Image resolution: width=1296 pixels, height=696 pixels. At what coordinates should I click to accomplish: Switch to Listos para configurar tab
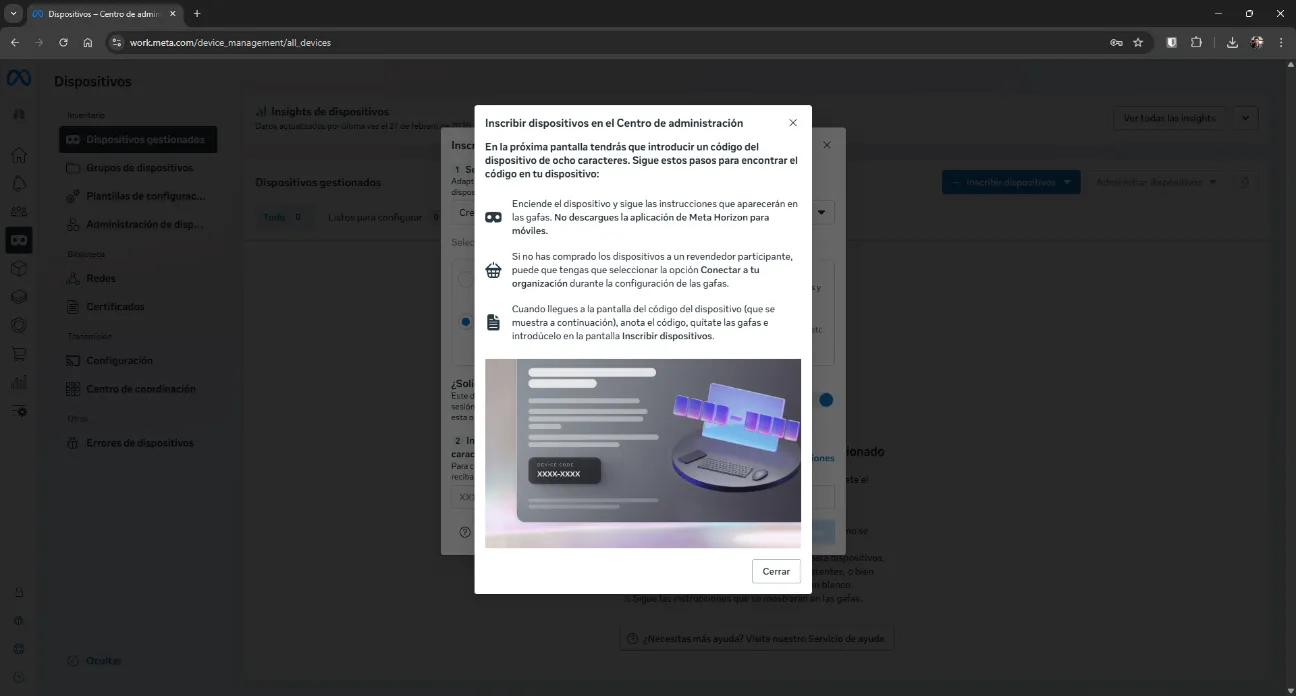383,217
